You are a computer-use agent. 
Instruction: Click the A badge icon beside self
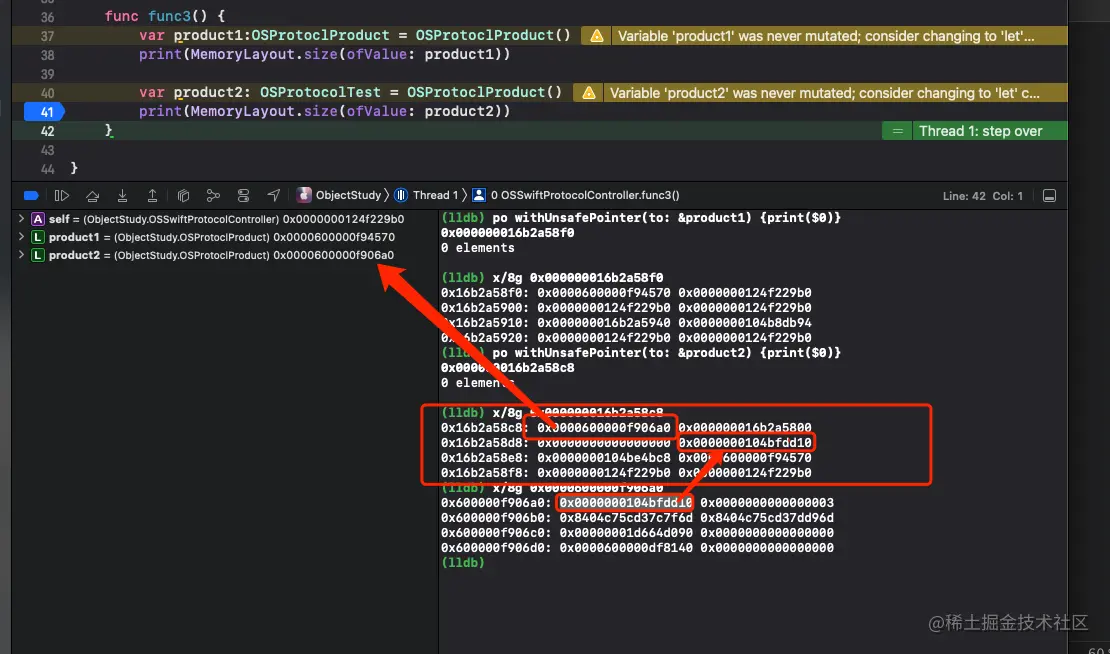(38, 219)
